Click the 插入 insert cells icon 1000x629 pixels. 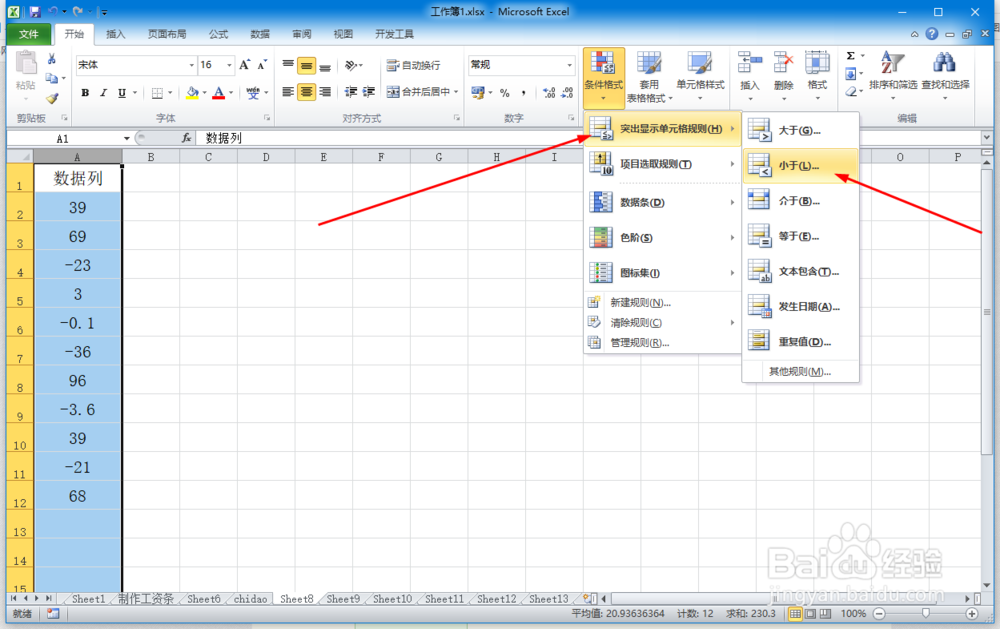(x=750, y=64)
